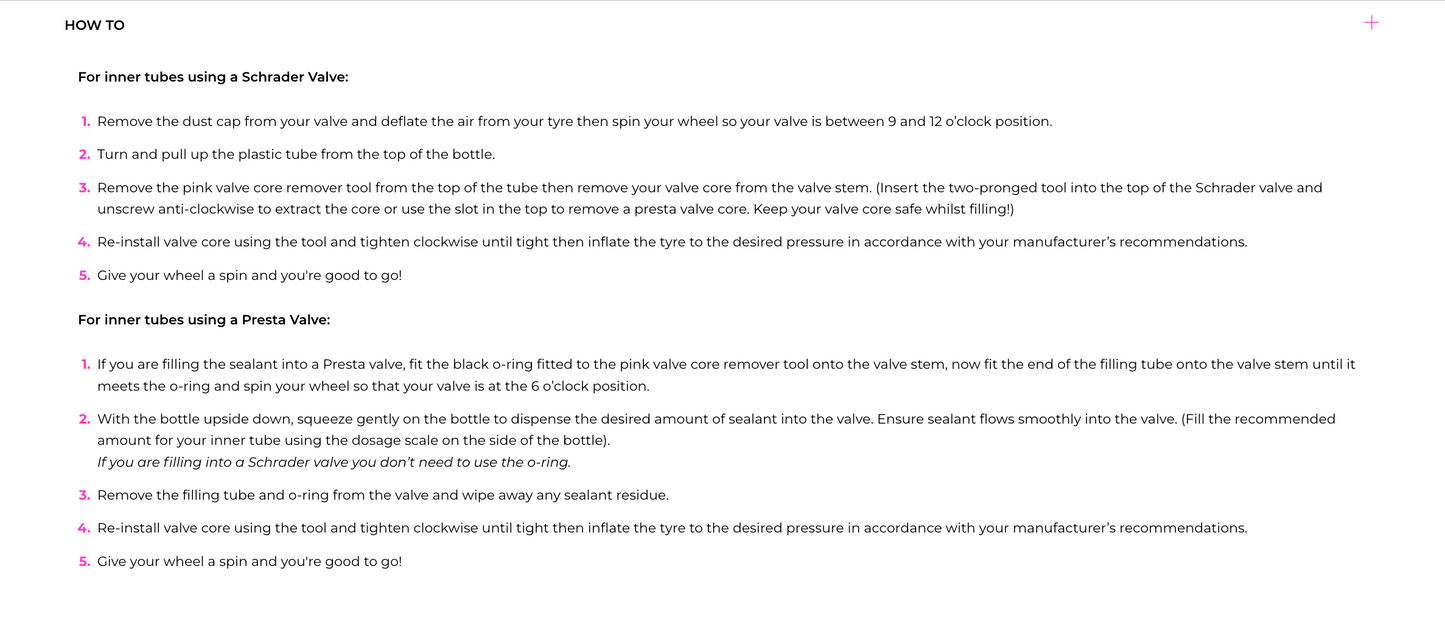Click pink number 3 in Presta steps
Screen dimensions: 1445x622
tap(84, 495)
